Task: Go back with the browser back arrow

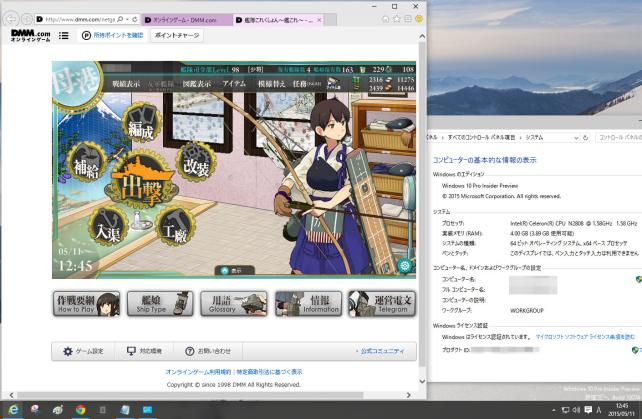Action: 11,19
